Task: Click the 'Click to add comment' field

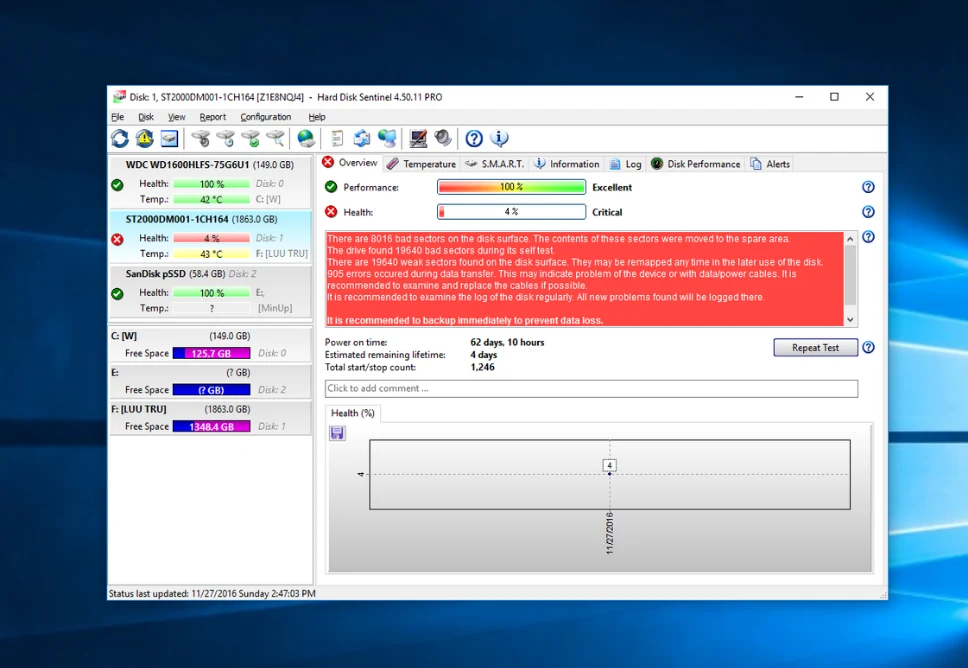Action: (x=591, y=388)
